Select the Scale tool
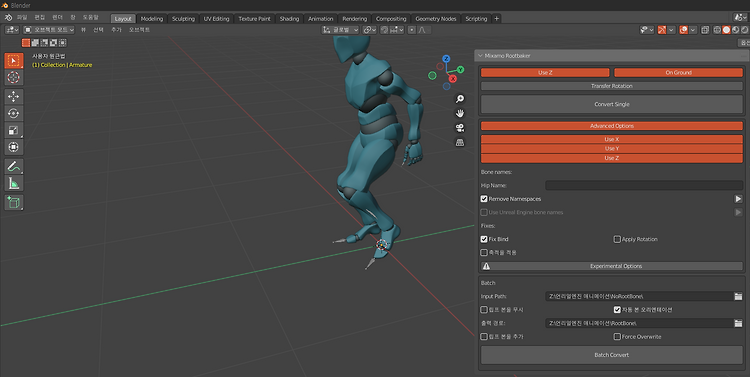 point(13,130)
